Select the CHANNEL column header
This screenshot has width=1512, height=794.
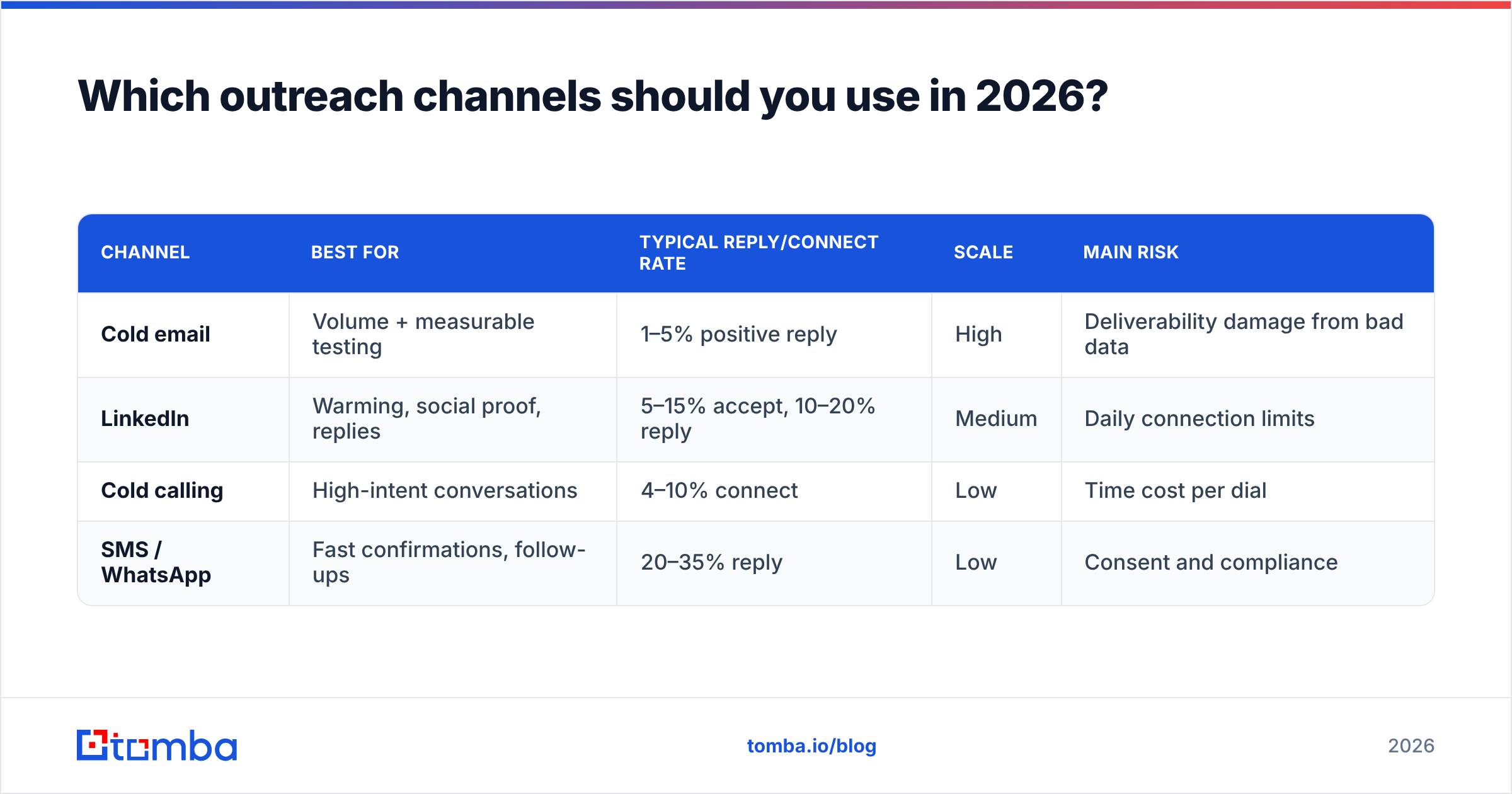(146, 252)
